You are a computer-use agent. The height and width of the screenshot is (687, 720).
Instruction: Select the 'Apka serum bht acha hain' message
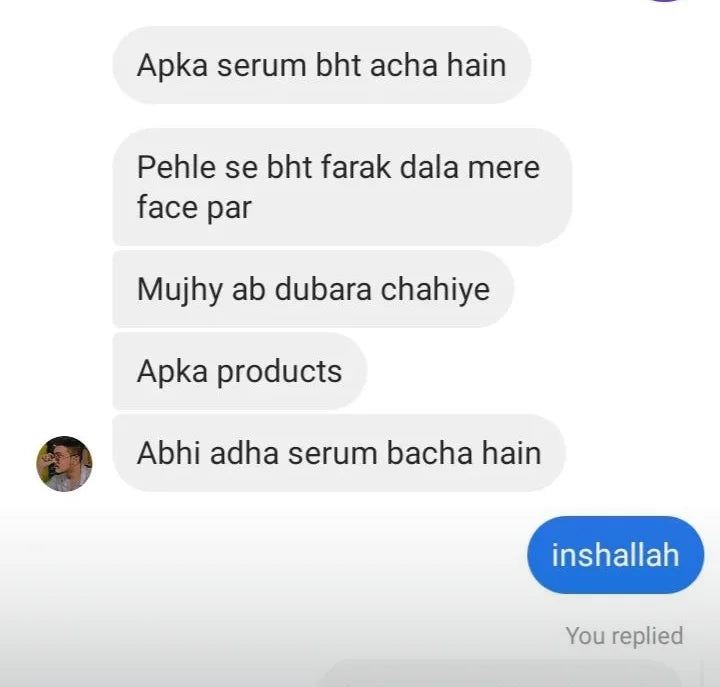(321, 65)
